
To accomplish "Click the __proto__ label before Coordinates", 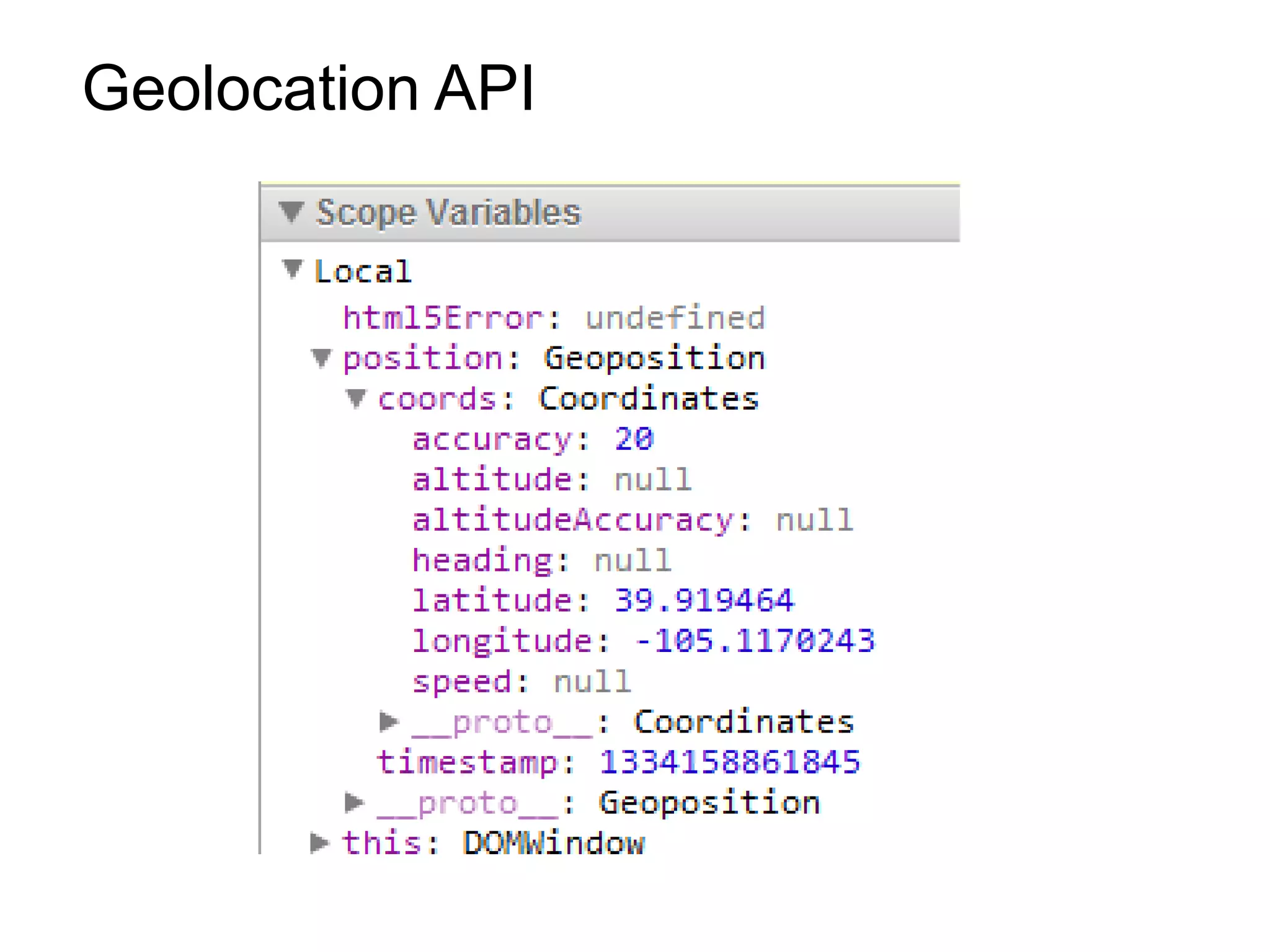I will click(x=502, y=723).
